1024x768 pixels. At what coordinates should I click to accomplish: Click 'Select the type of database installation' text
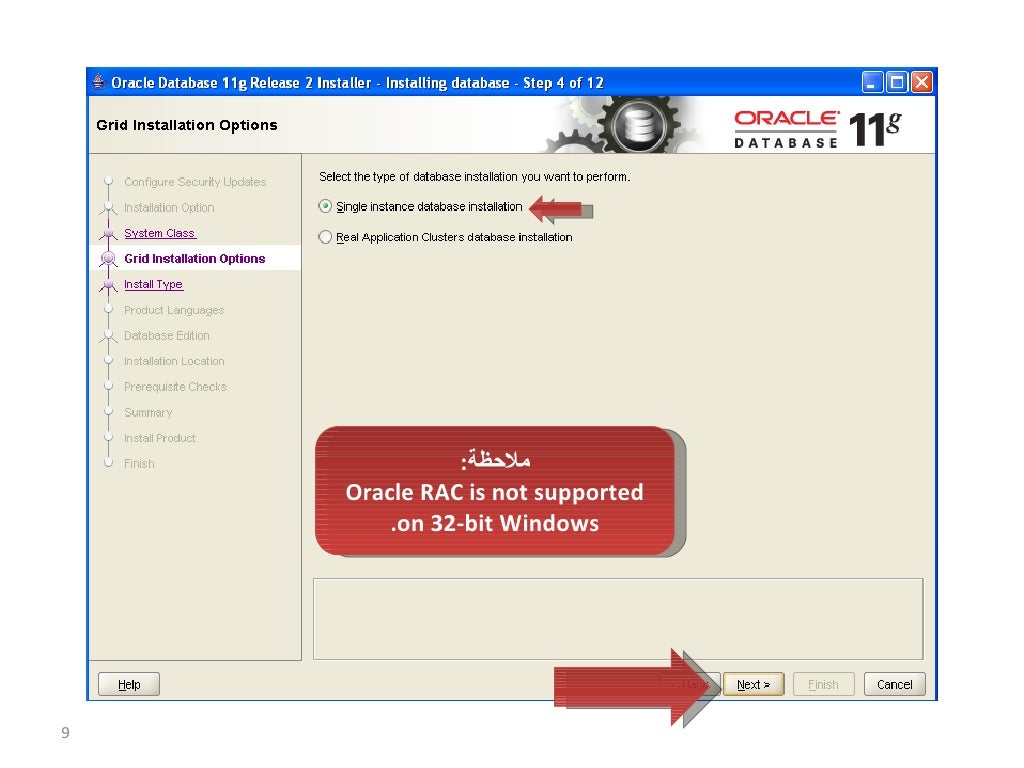pos(475,176)
